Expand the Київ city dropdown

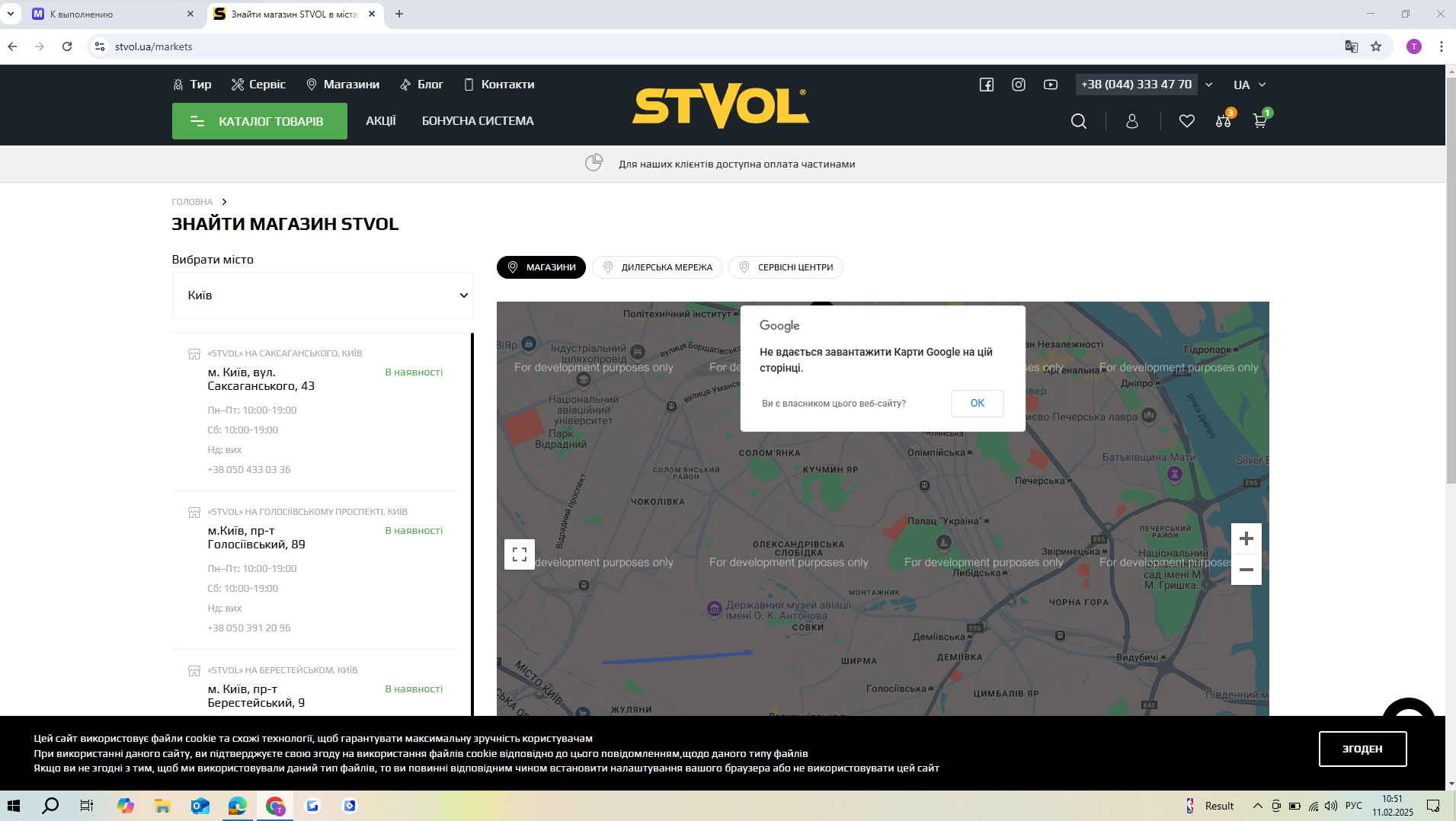(x=323, y=295)
